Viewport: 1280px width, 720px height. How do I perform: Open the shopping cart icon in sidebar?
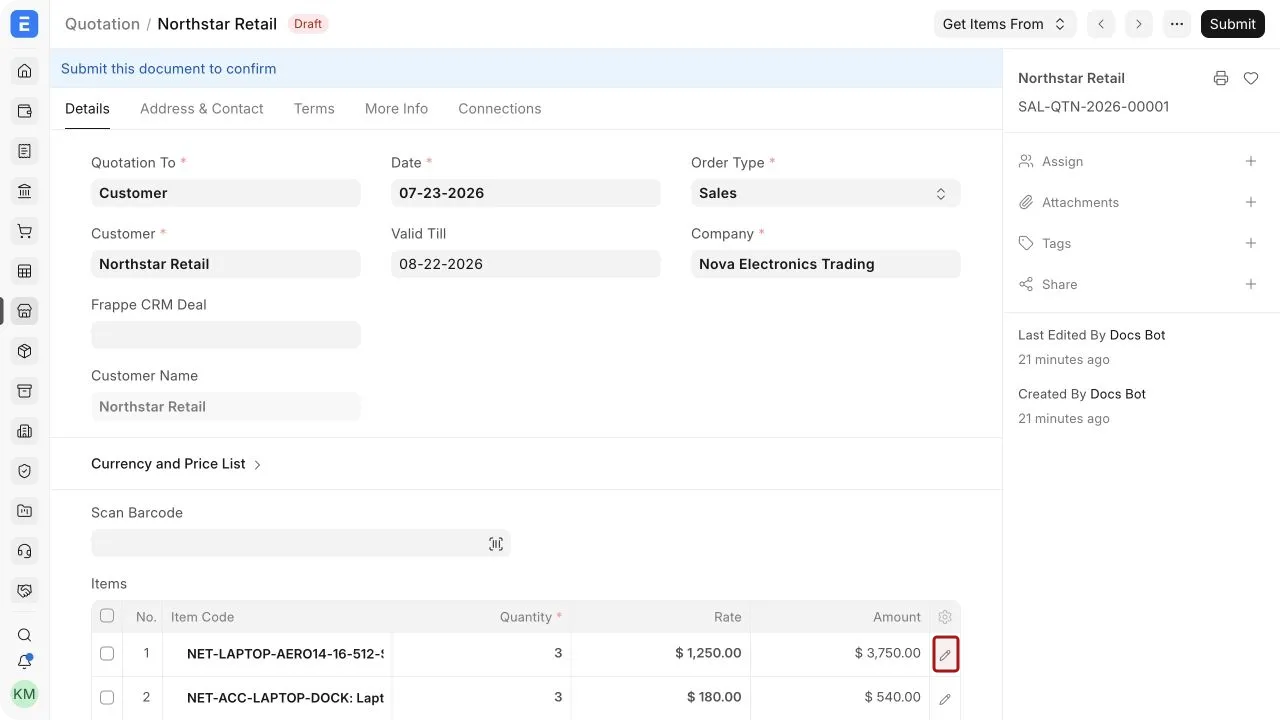coord(25,231)
